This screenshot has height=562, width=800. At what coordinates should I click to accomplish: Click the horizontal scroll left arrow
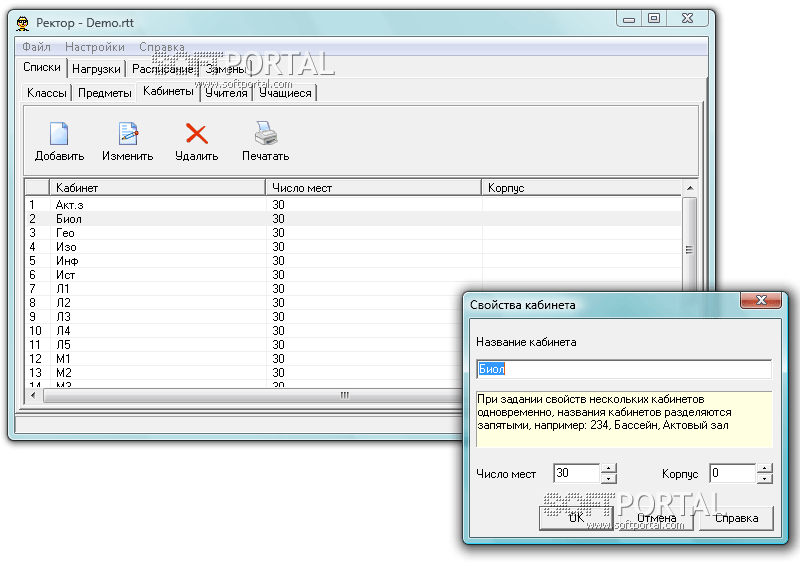(x=34, y=395)
